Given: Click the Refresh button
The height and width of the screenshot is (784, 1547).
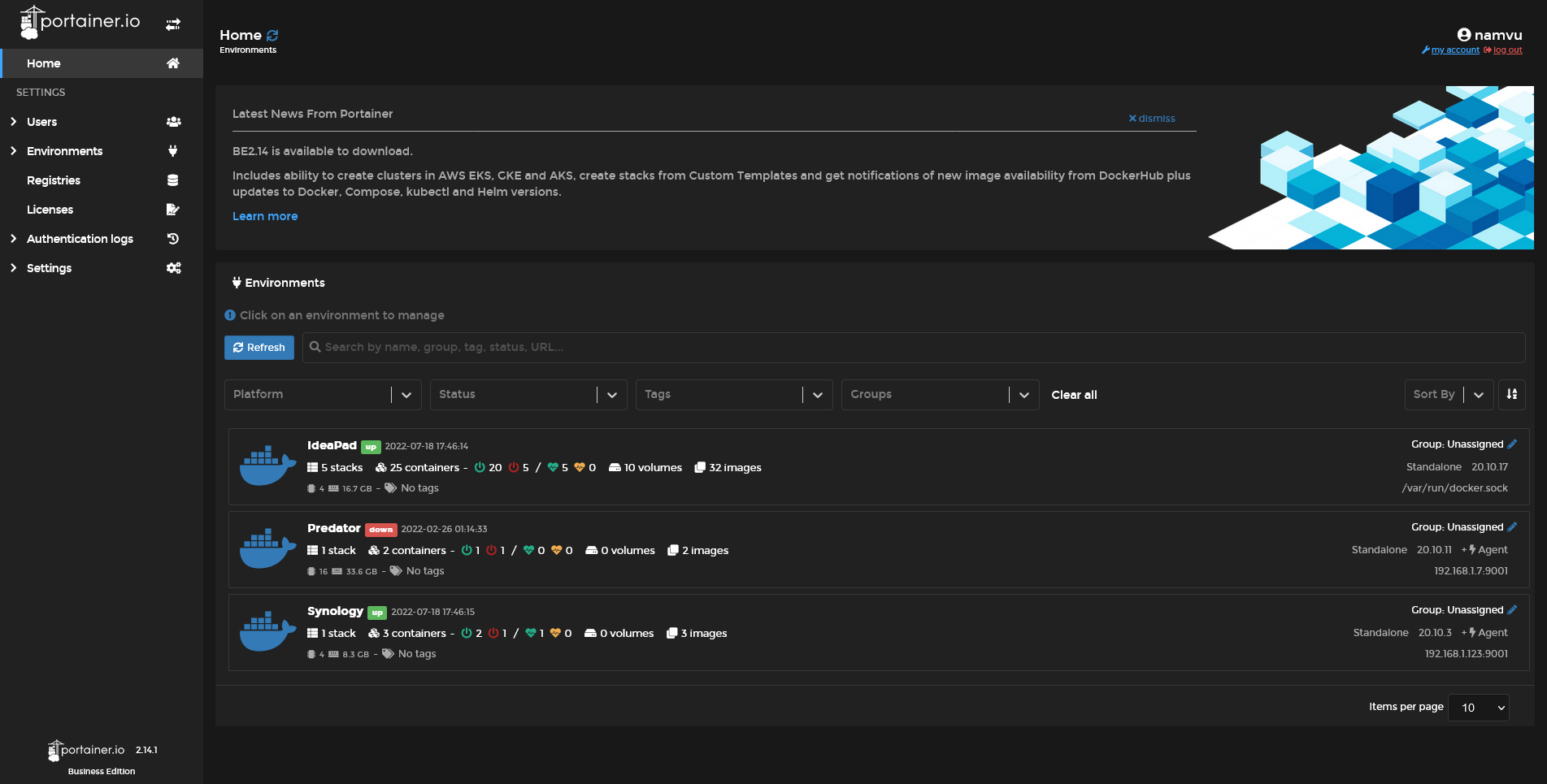Looking at the screenshot, I should coord(259,348).
